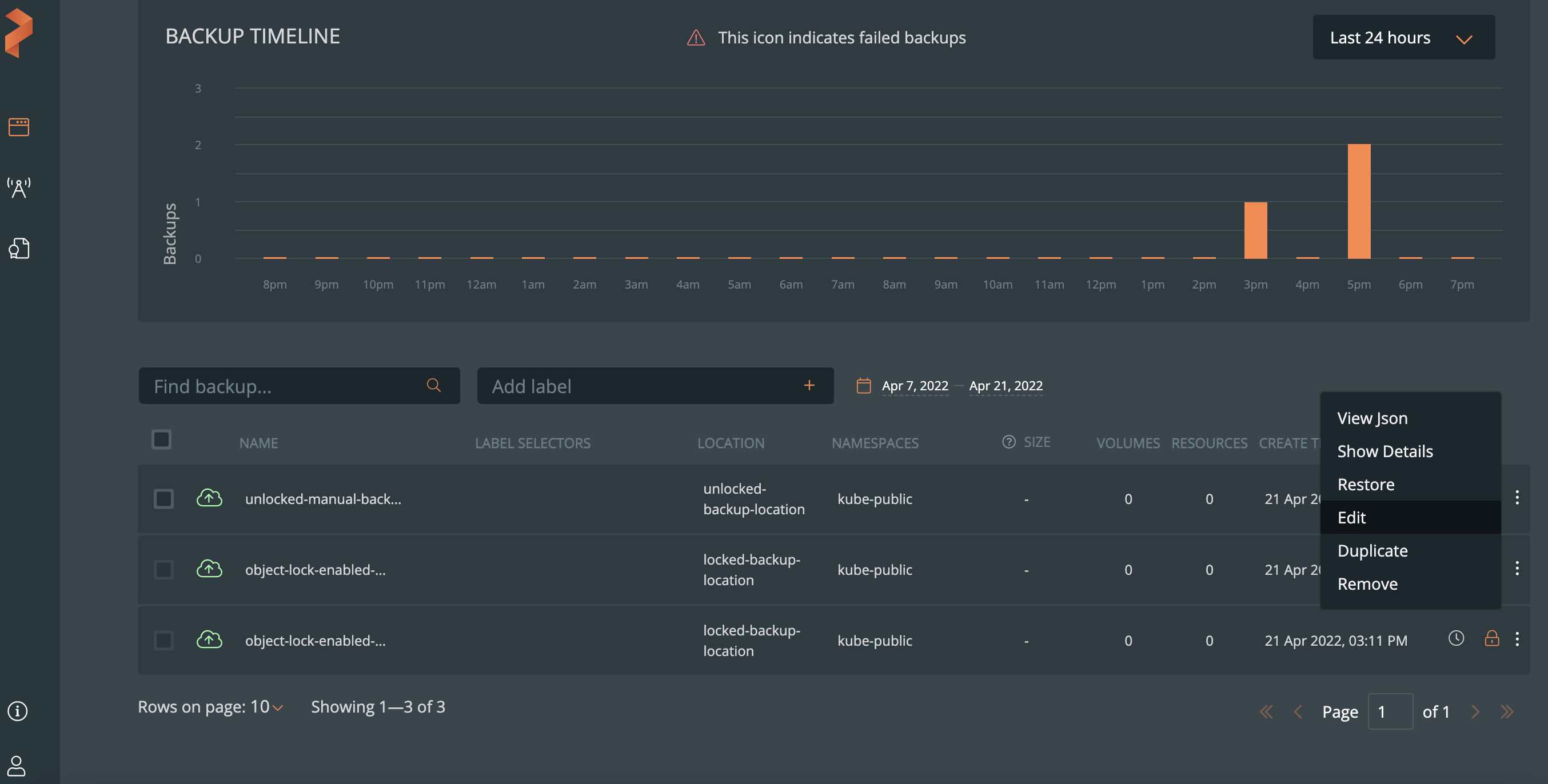Select Edit from the context menu
The height and width of the screenshot is (784, 1548).
[1351, 517]
